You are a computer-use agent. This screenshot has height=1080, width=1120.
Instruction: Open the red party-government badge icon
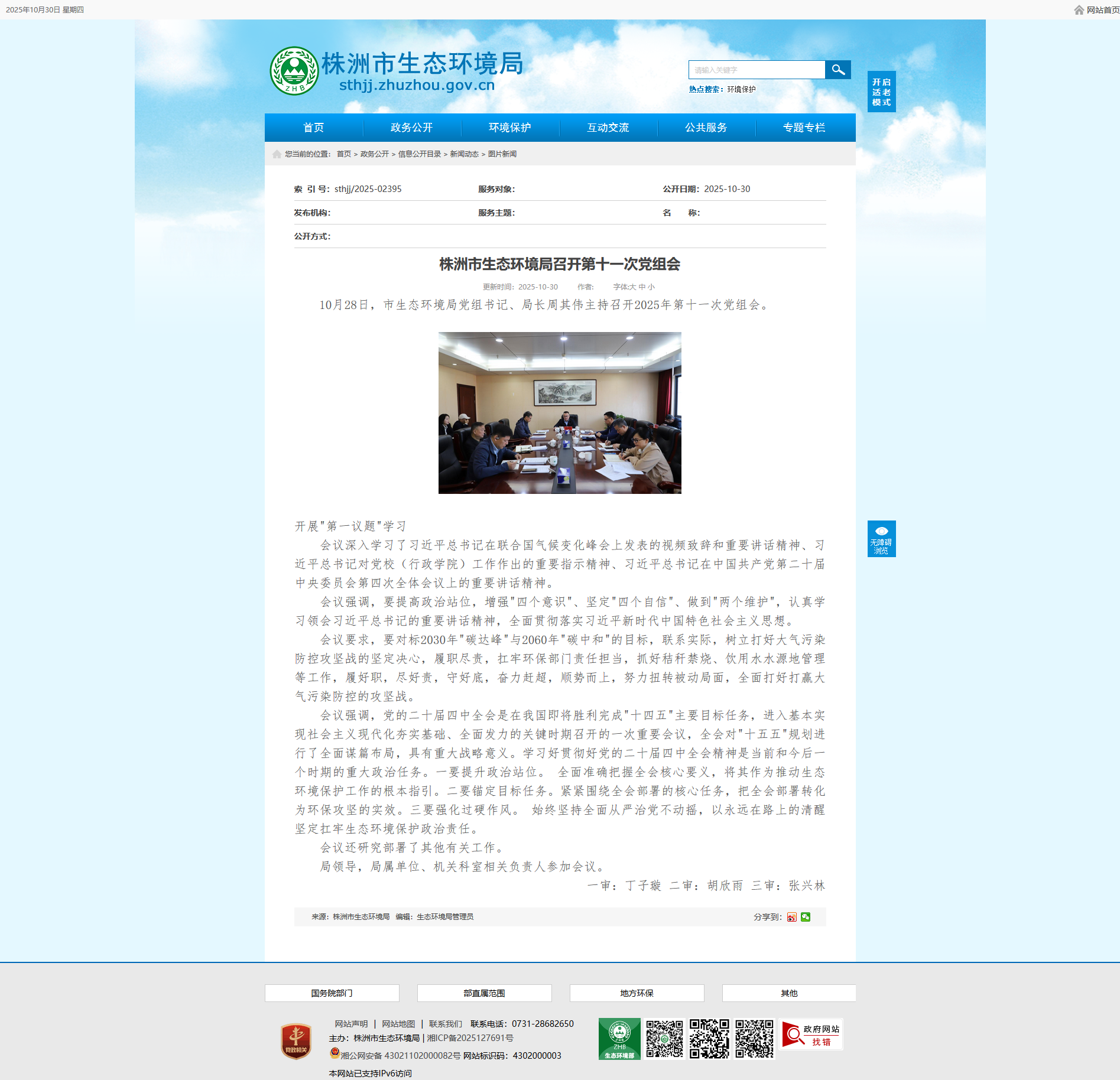296,1041
